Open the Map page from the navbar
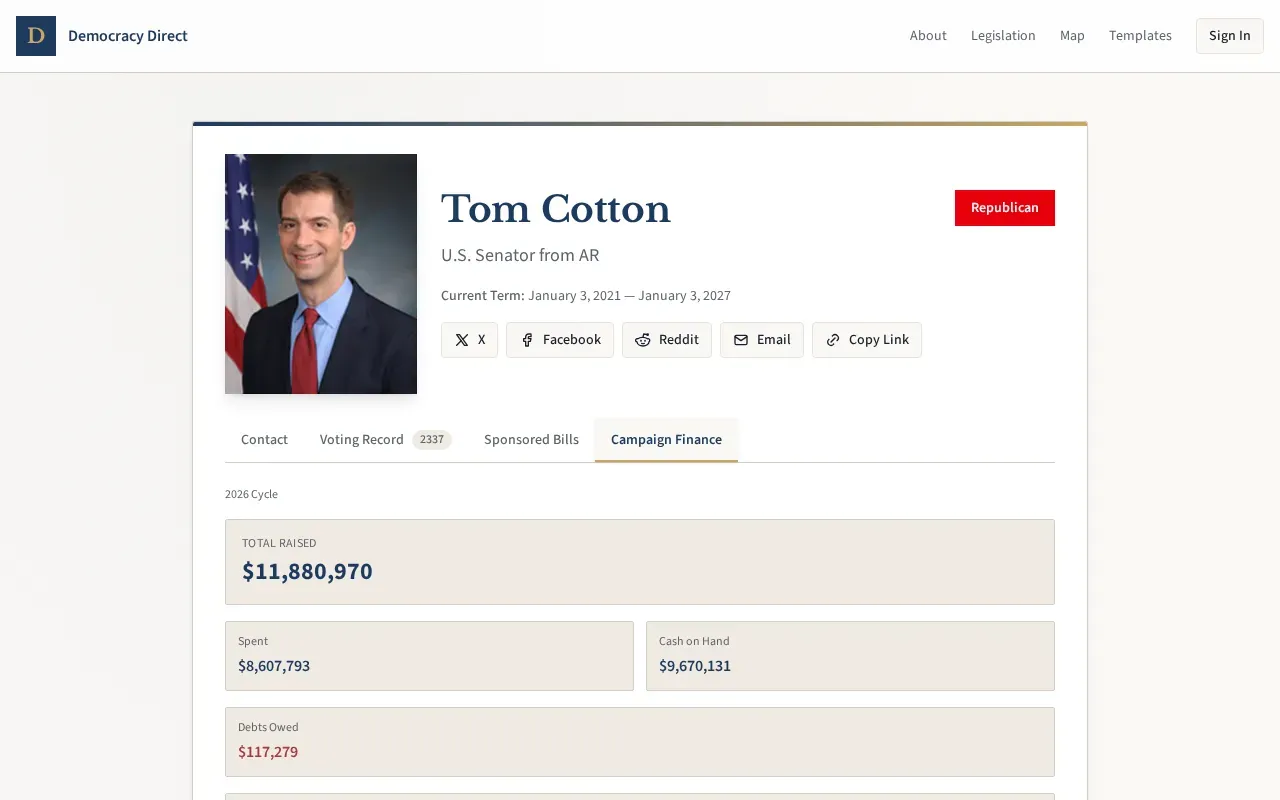The image size is (1280, 800). [x=1072, y=35]
